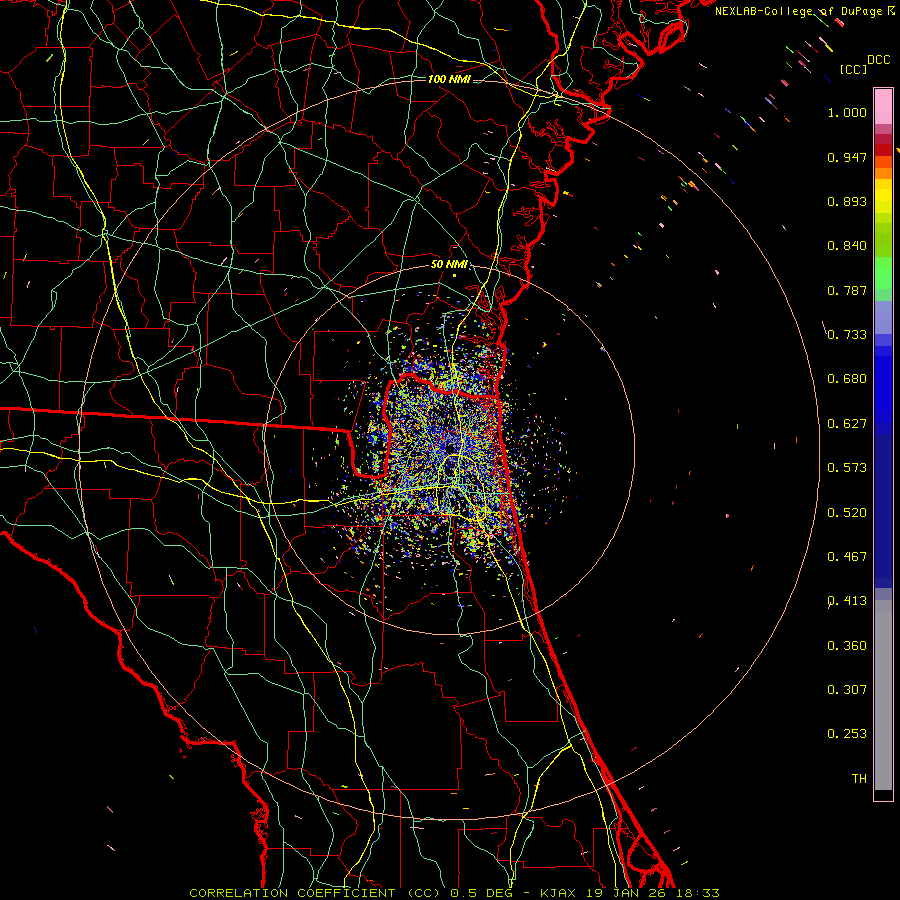
Task: Click the DCC legend title
Action: click(878, 60)
